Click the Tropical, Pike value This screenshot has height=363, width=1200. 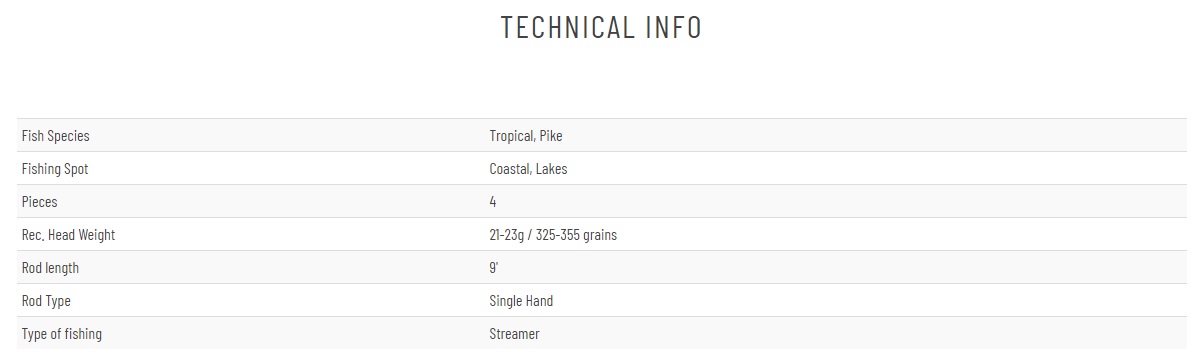point(526,136)
